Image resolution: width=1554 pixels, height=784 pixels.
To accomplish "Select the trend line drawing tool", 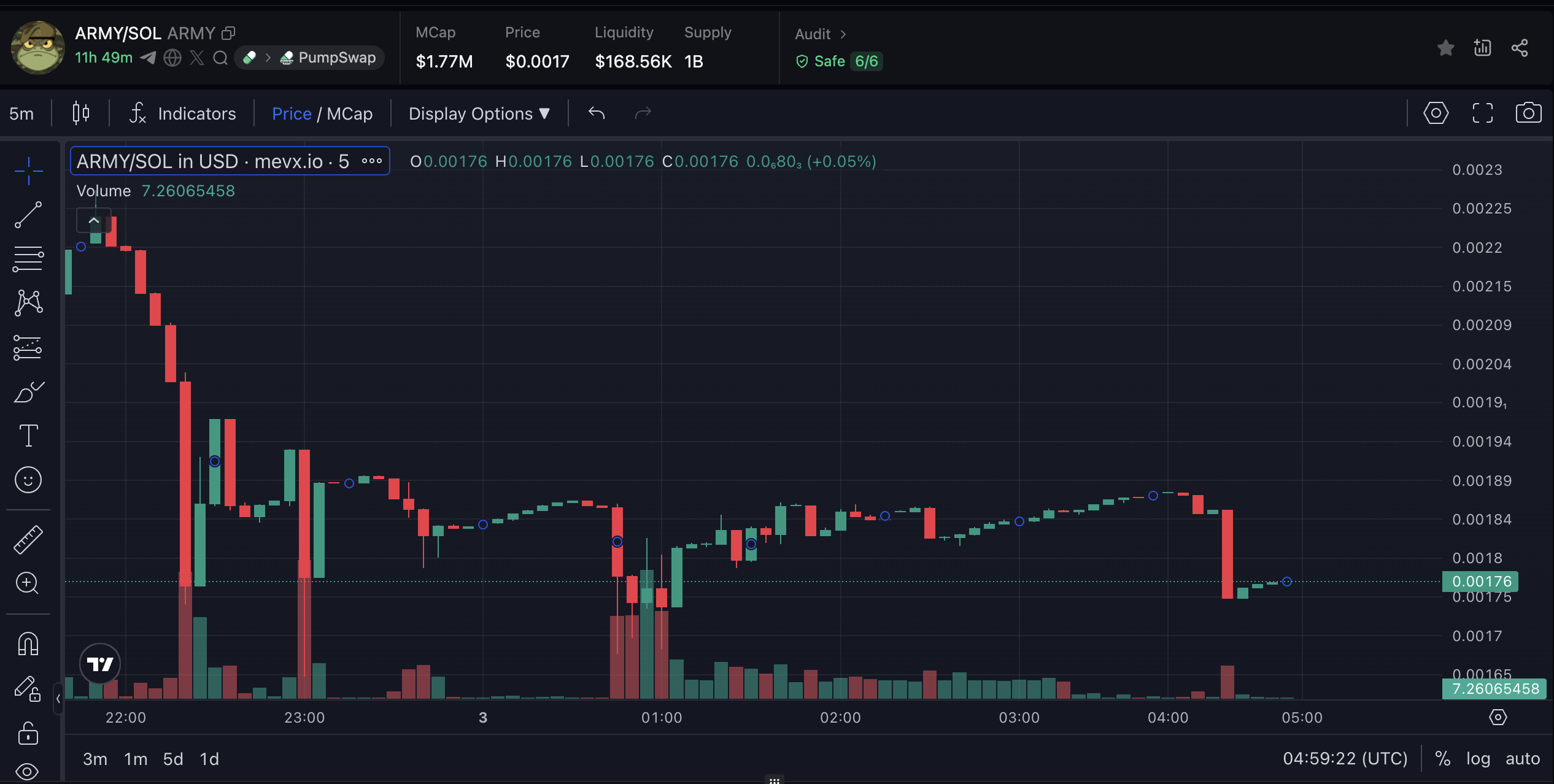I will coord(28,215).
